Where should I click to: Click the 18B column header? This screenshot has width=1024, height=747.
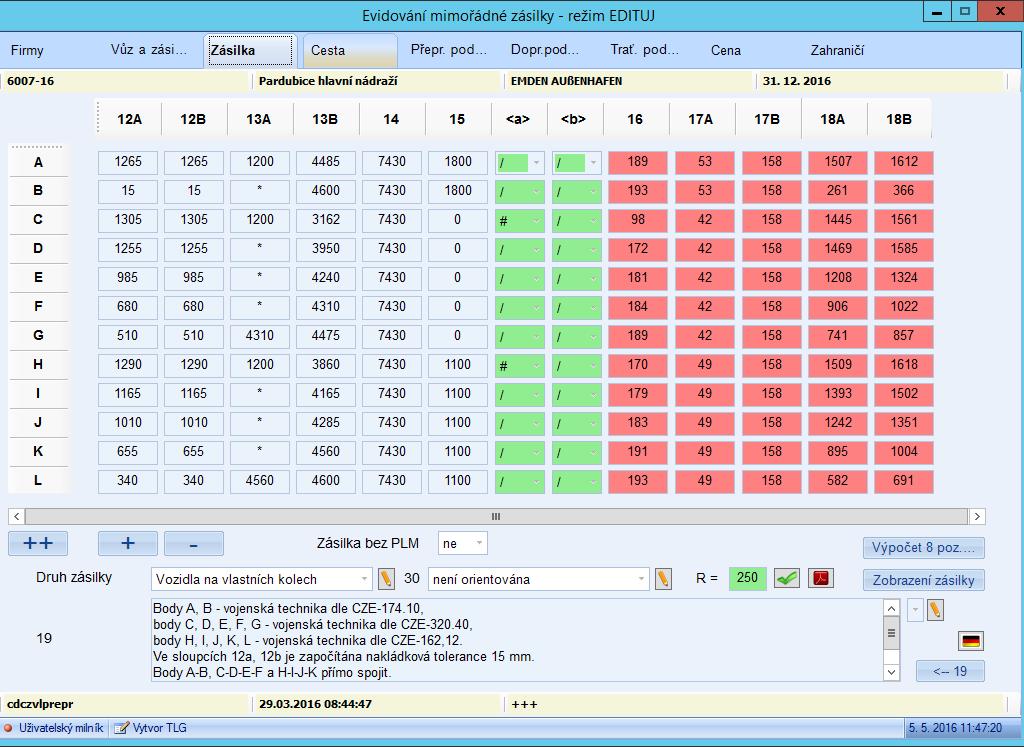coord(899,119)
